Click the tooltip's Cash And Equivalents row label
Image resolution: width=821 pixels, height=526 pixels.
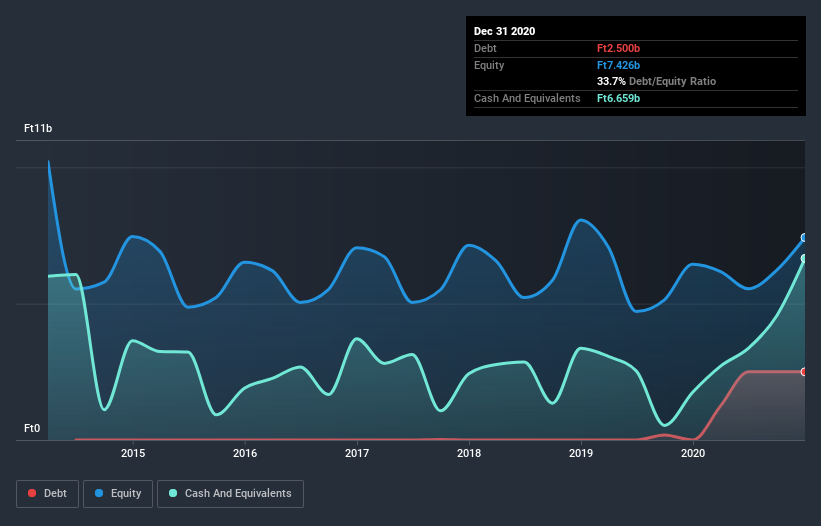(x=527, y=98)
